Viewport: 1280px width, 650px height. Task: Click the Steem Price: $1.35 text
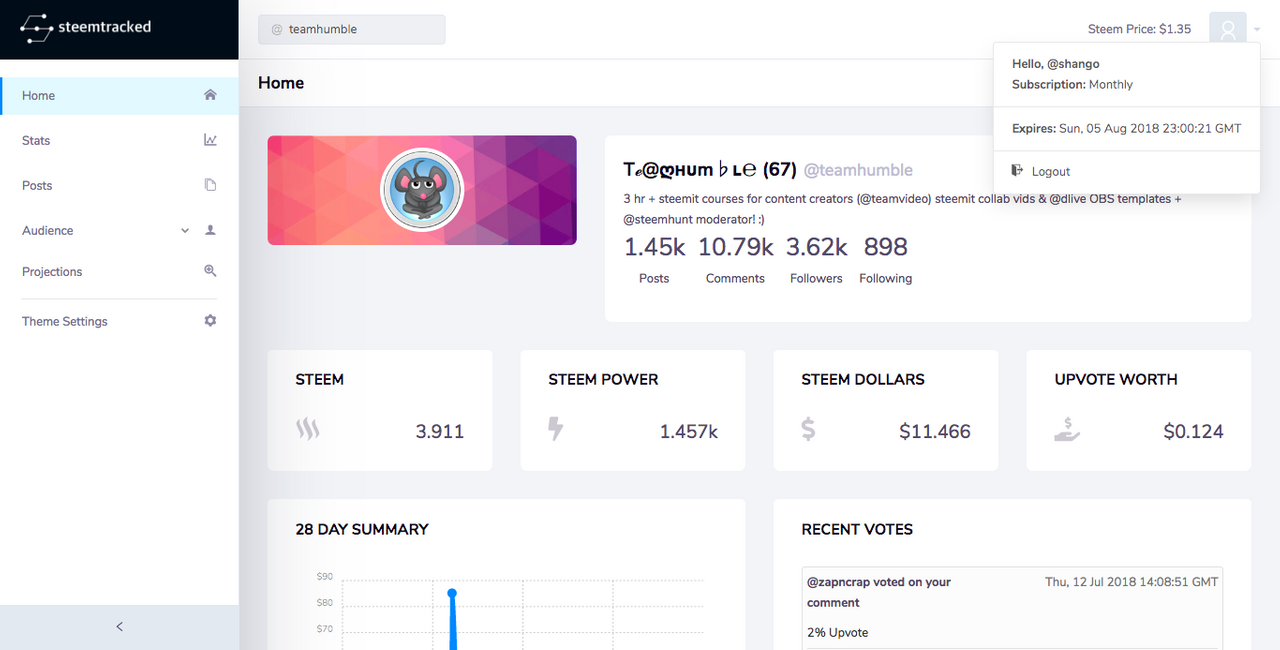1139,29
